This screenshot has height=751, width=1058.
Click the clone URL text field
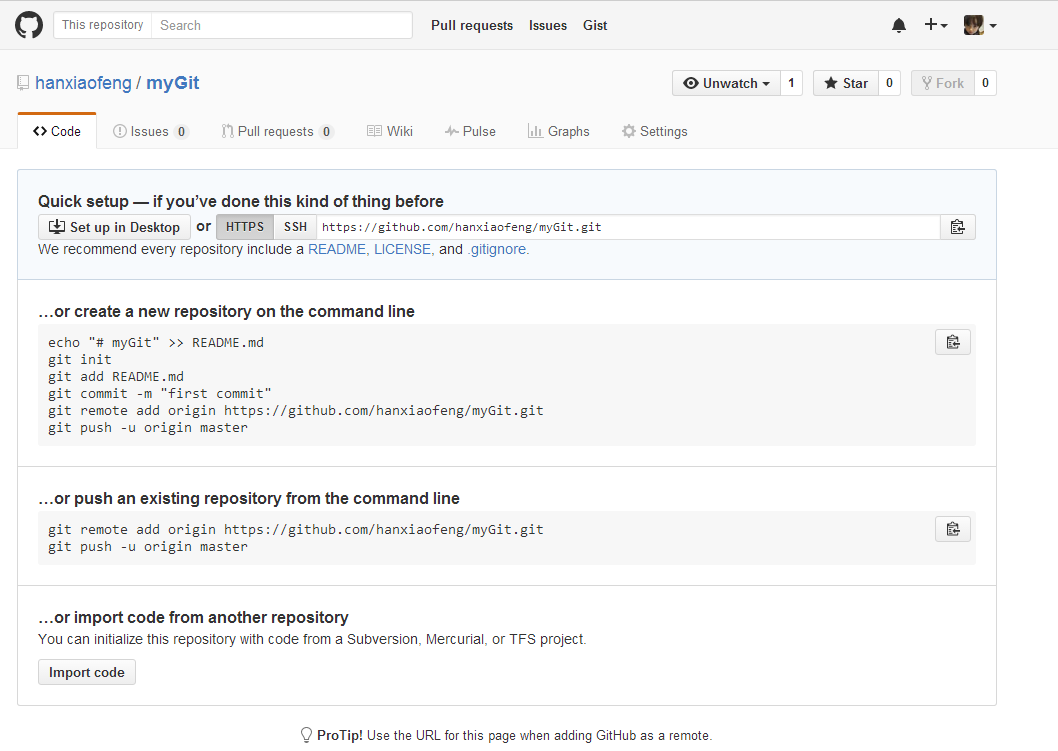click(628, 227)
